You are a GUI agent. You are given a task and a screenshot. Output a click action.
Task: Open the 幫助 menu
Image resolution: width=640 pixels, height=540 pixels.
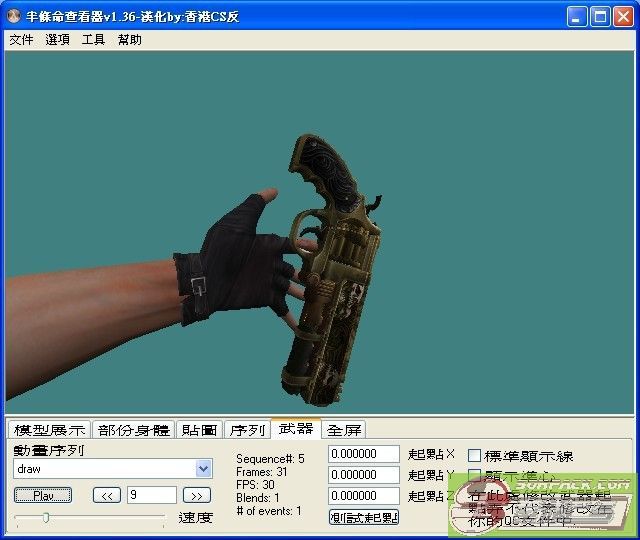click(129, 40)
